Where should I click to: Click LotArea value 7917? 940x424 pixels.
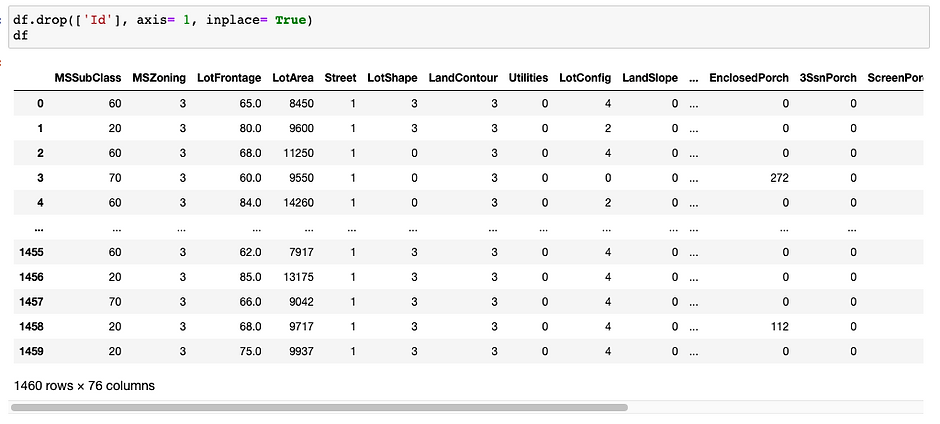[302, 252]
